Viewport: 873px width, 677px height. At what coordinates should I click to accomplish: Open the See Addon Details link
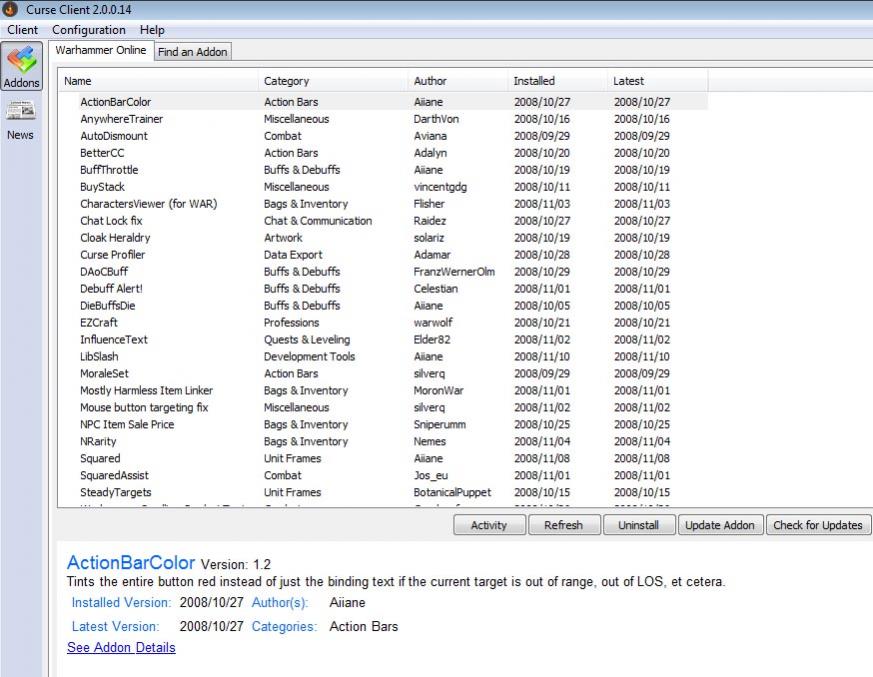[x=121, y=647]
